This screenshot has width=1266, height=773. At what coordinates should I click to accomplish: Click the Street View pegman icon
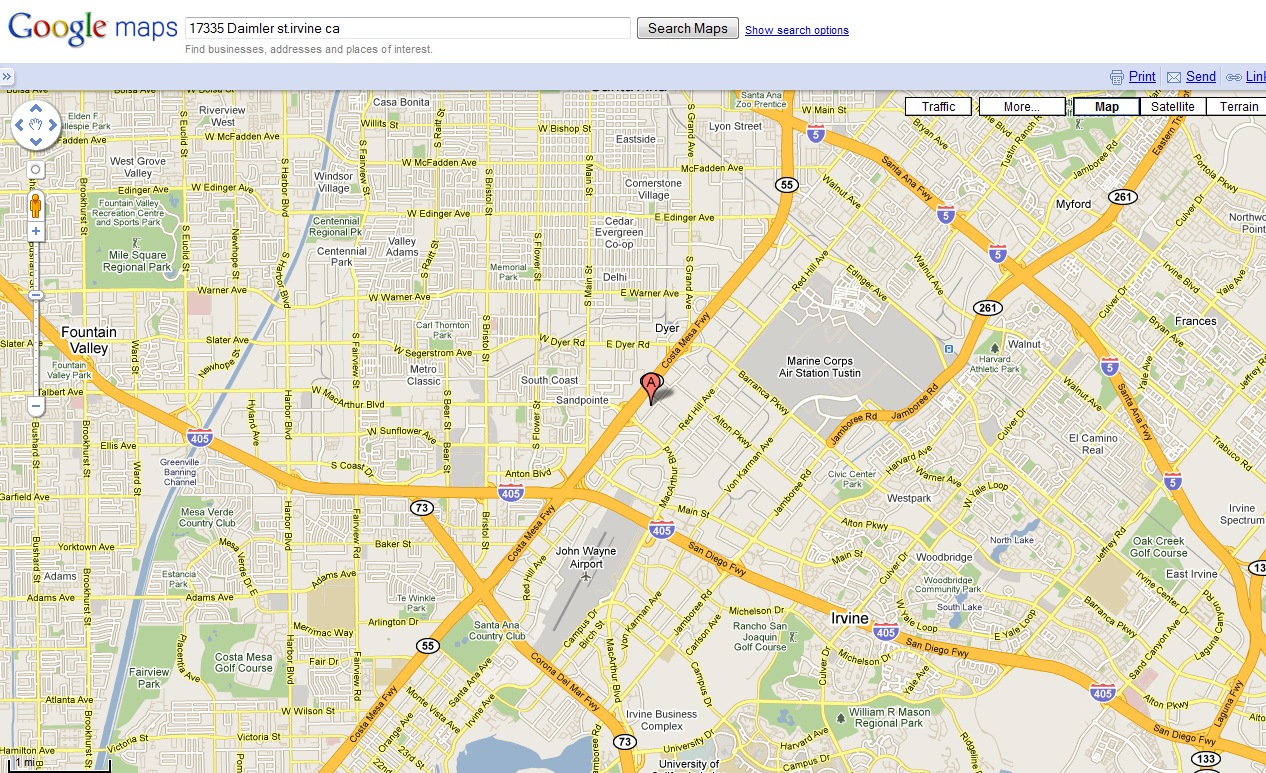click(36, 206)
